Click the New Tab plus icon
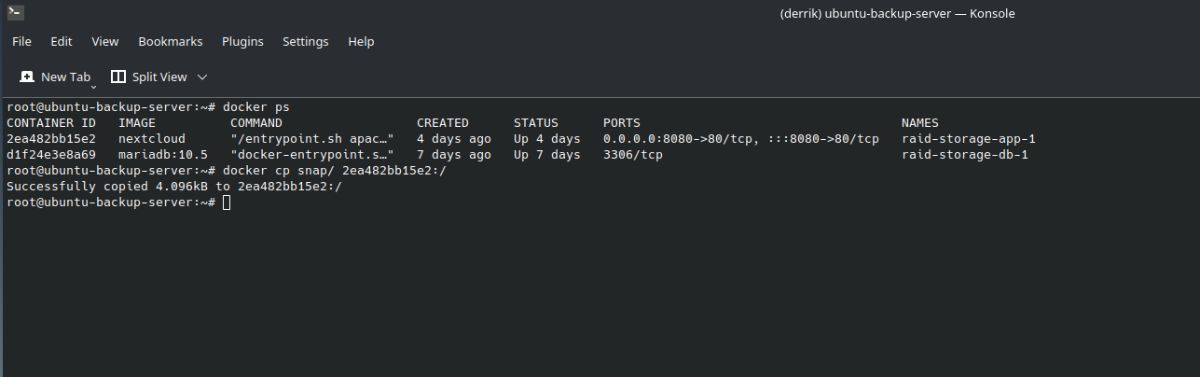This screenshot has width=1200, height=377. pyautogui.click(x=27, y=77)
